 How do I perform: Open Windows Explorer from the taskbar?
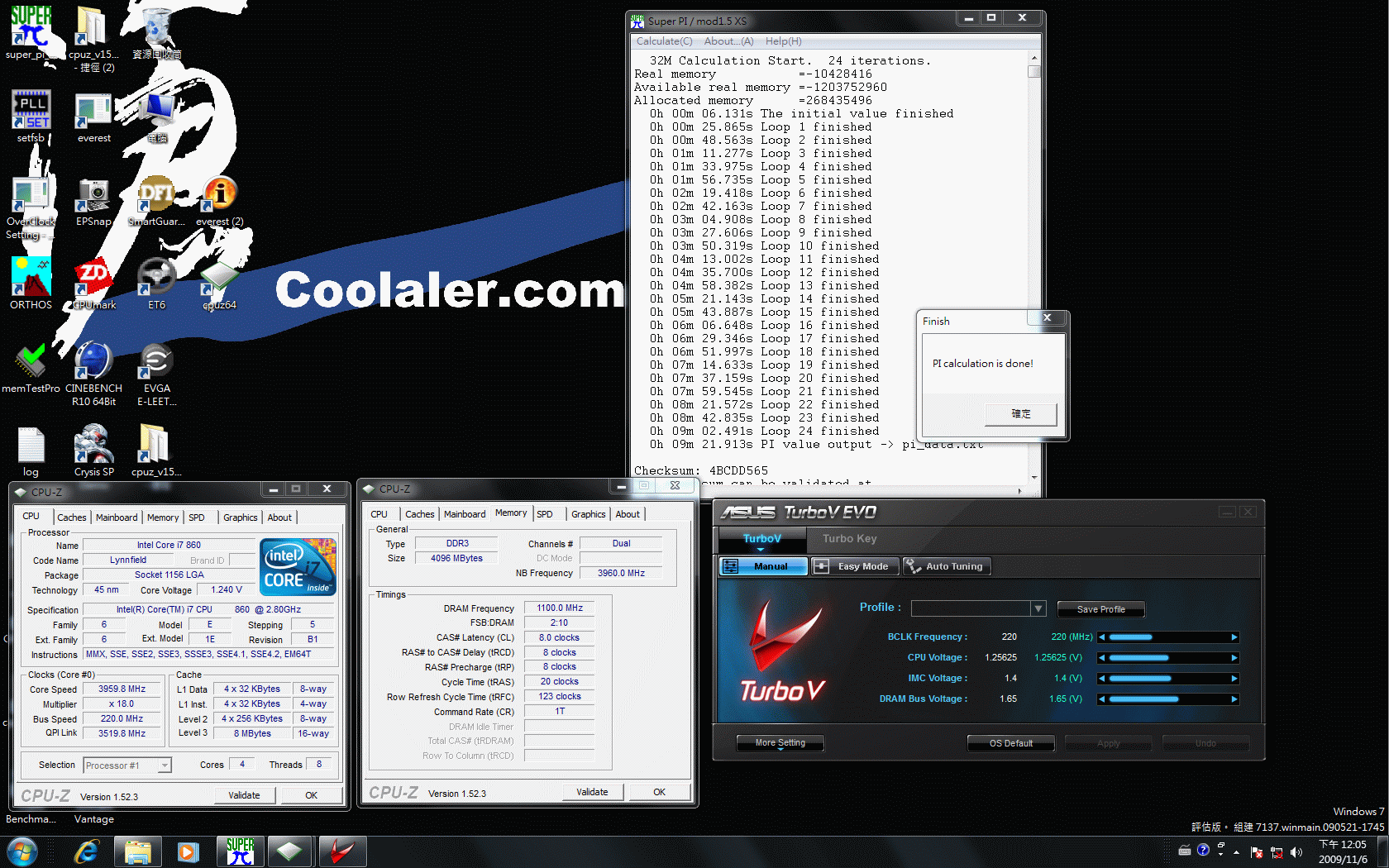pos(138,851)
